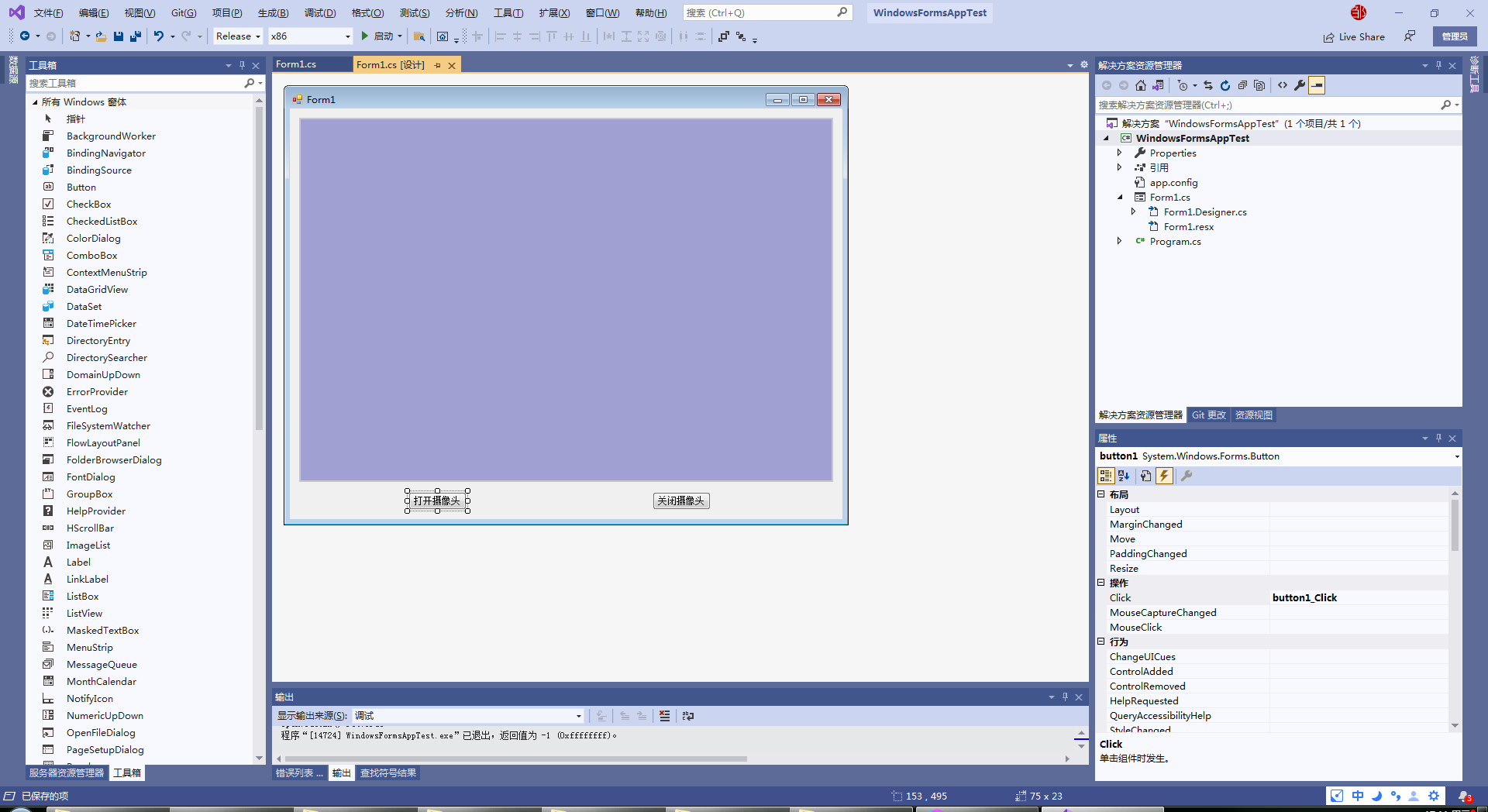Image resolution: width=1488 pixels, height=812 pixels.
Task: Click the Home icon in Solution Explorer
Action: [x=1141, y=85]
